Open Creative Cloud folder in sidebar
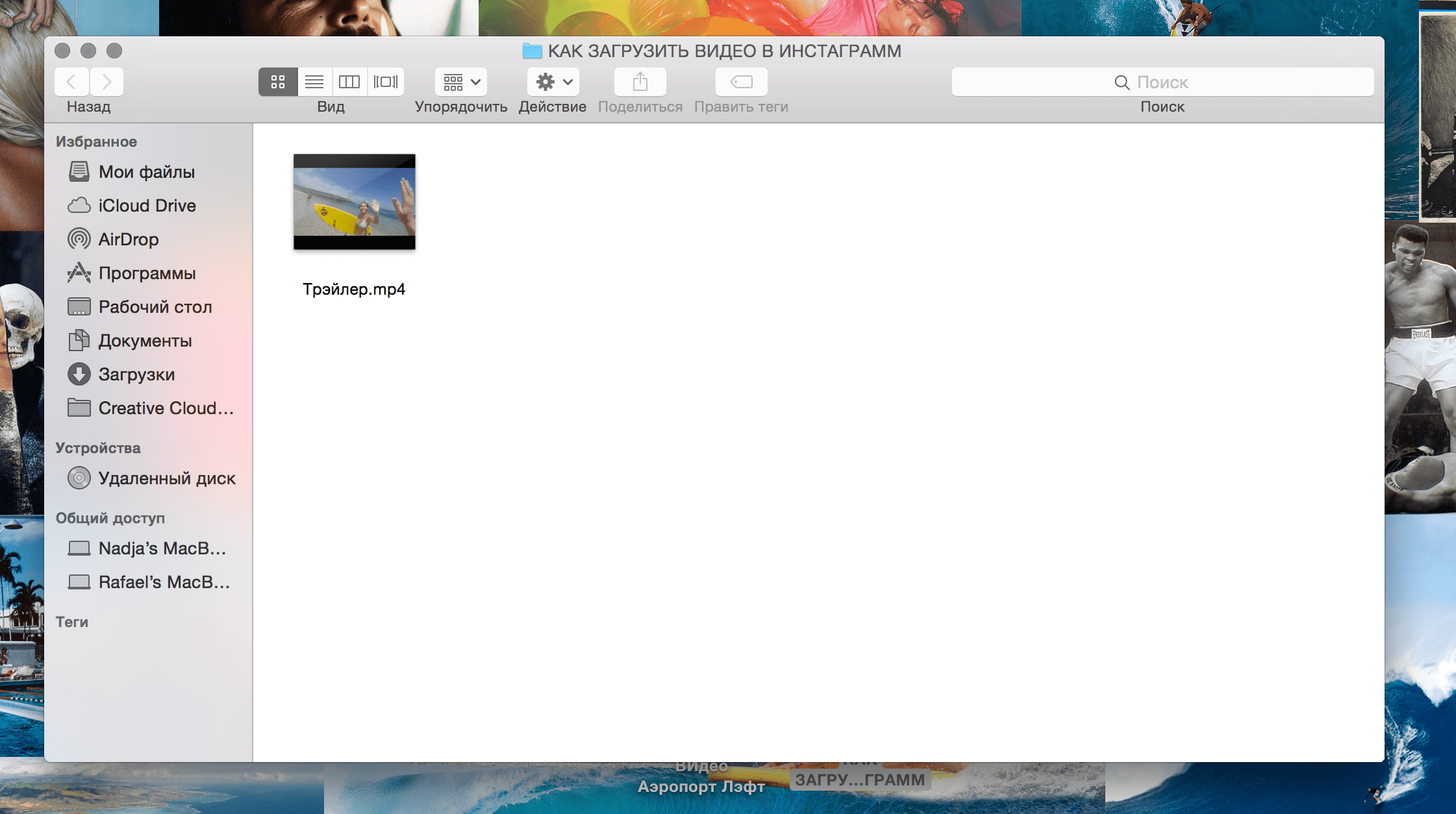1456x814 pixels. (148, 408)
